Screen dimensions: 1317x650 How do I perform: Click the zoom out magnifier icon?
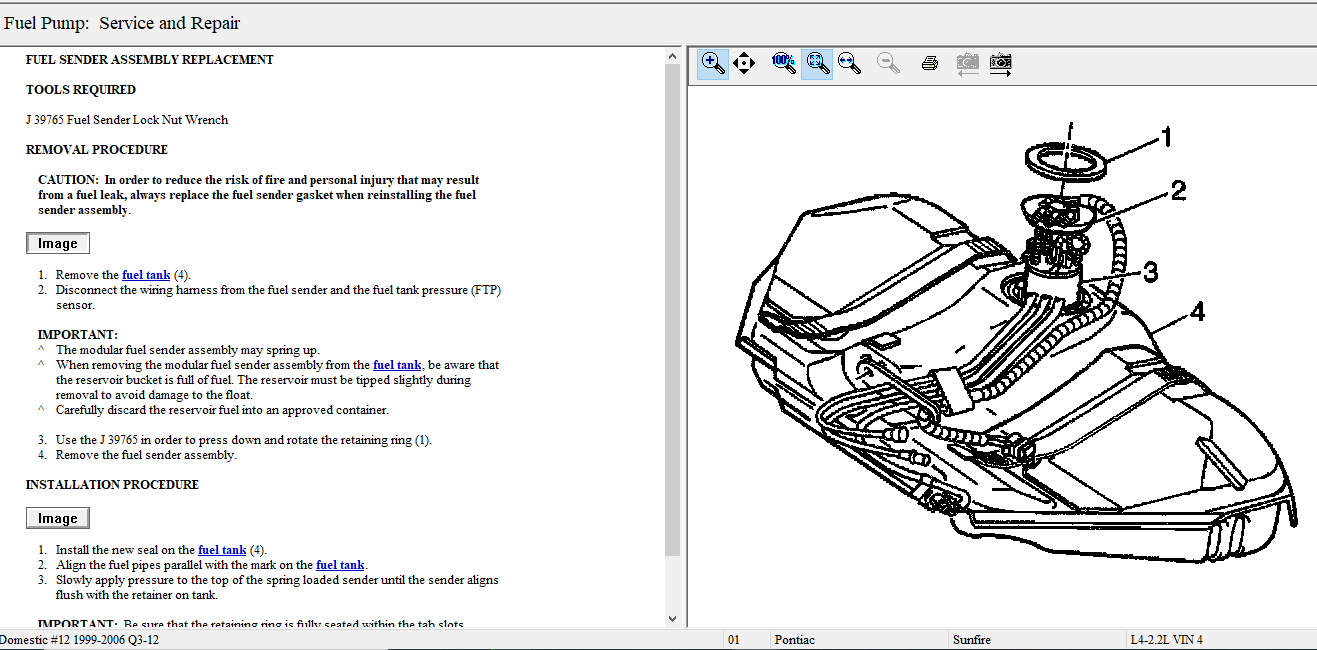pyautogui.click(x=887, y=63)
